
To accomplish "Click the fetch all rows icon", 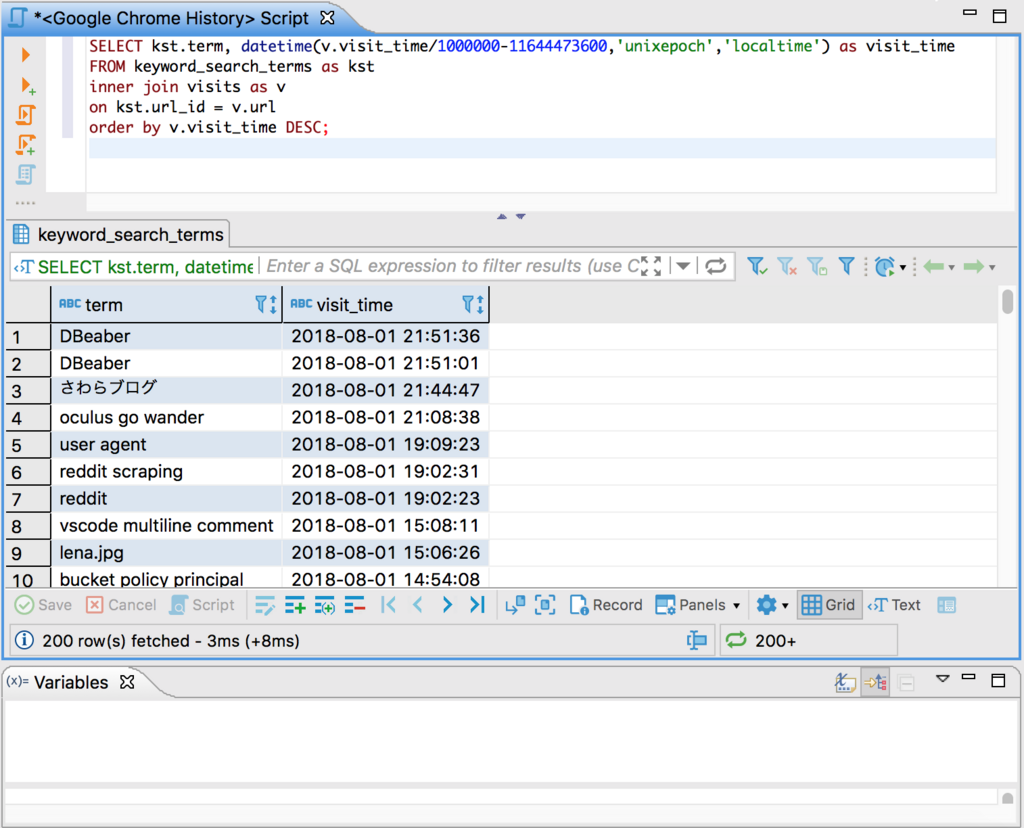I will tap(545, 605).
